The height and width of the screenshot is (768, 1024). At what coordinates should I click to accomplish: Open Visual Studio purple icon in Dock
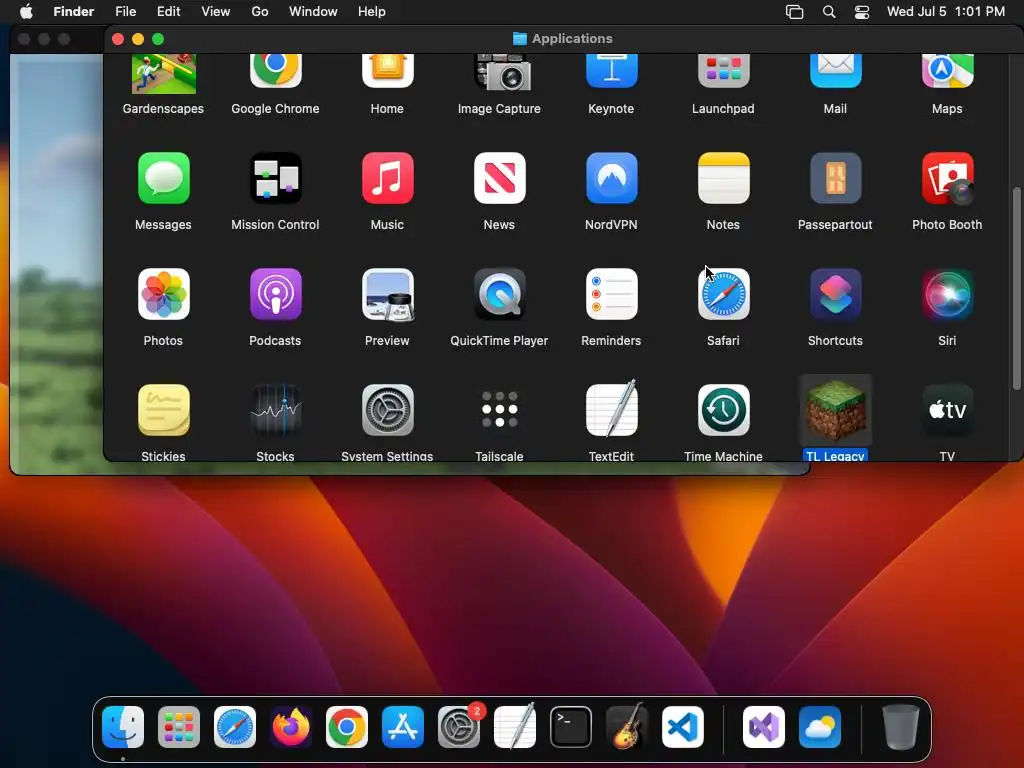pos(764,727)
